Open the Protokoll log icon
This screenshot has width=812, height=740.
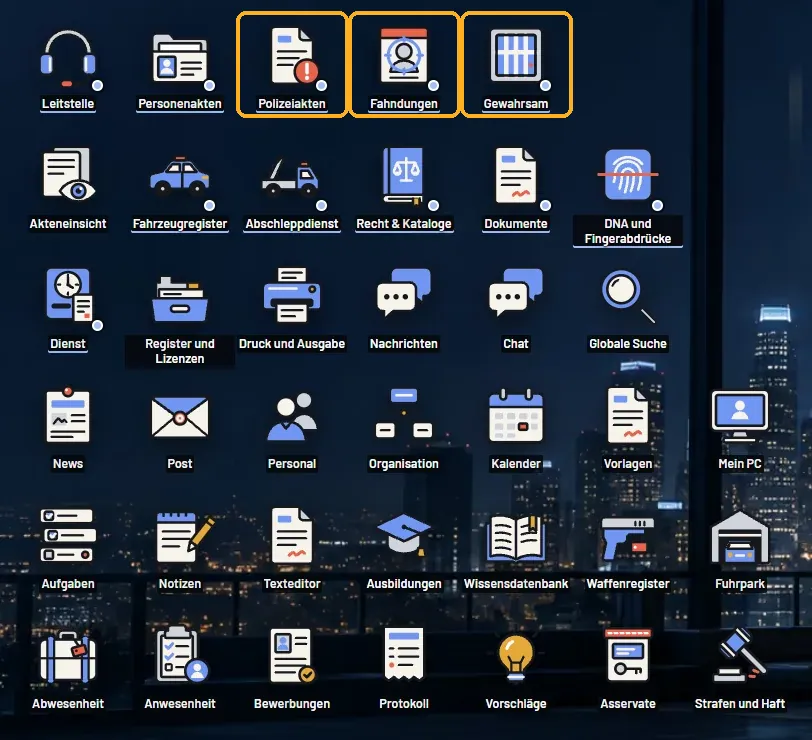click(404, 655)
